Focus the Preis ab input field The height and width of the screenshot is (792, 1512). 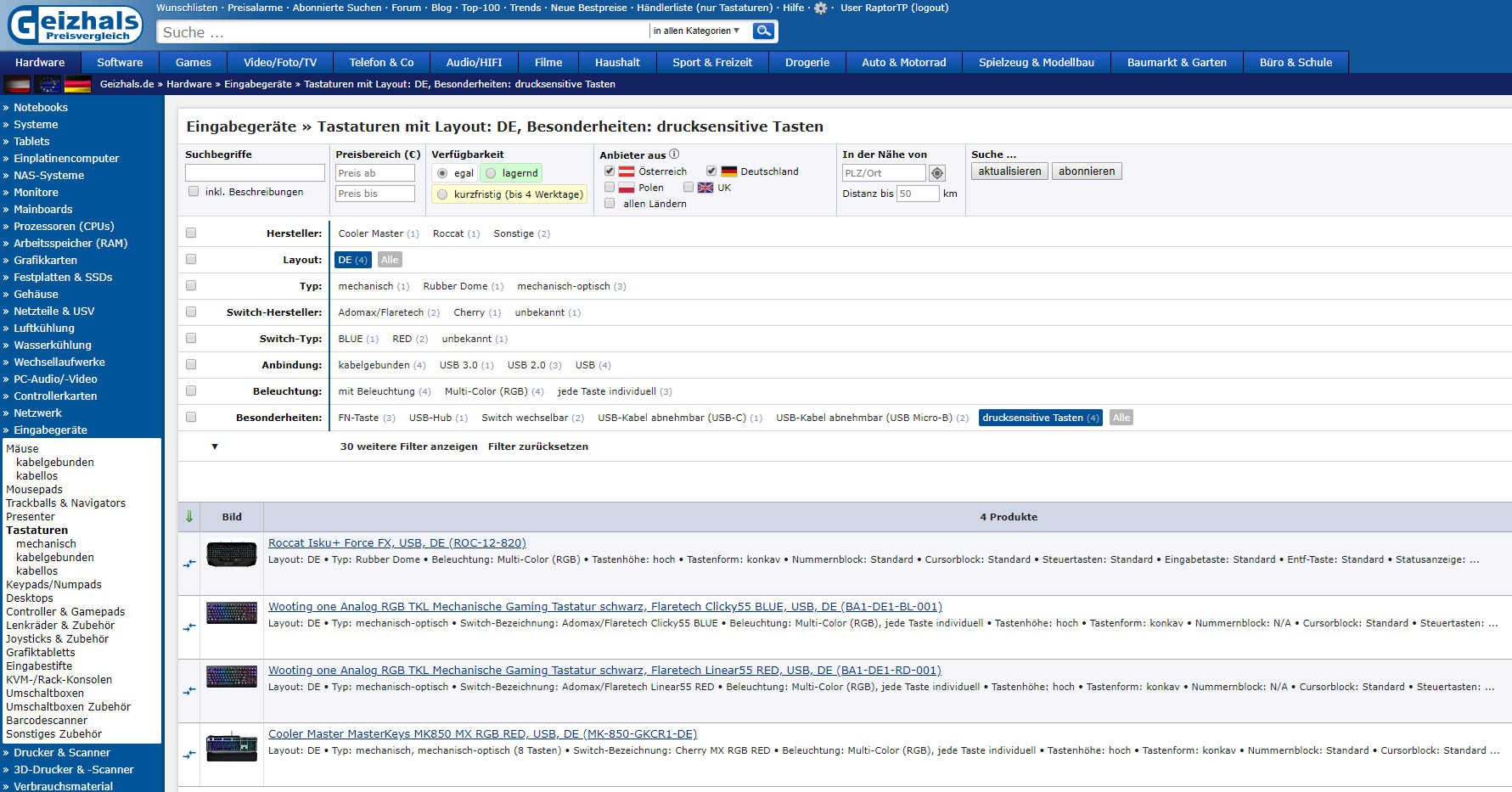click(x=374, y=173)
